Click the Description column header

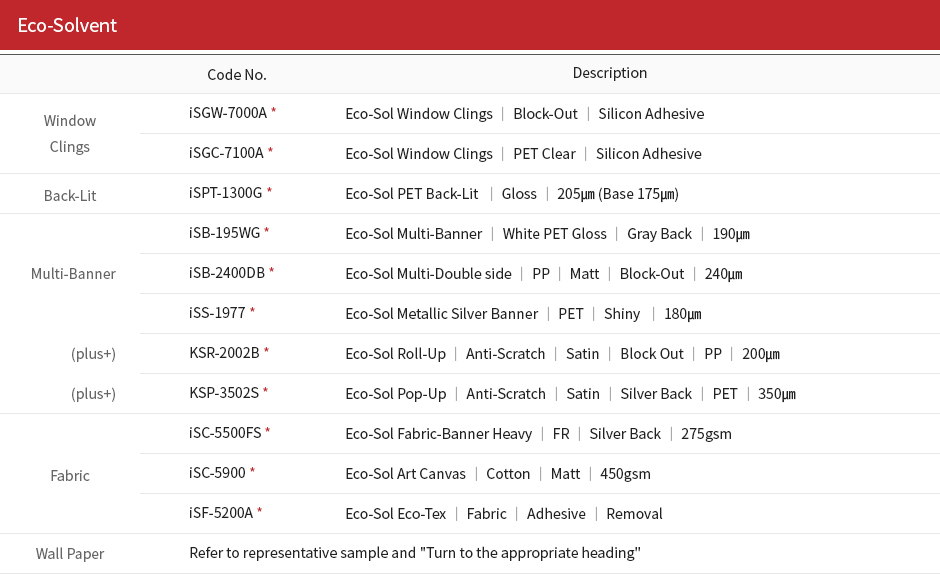point(610,73)
